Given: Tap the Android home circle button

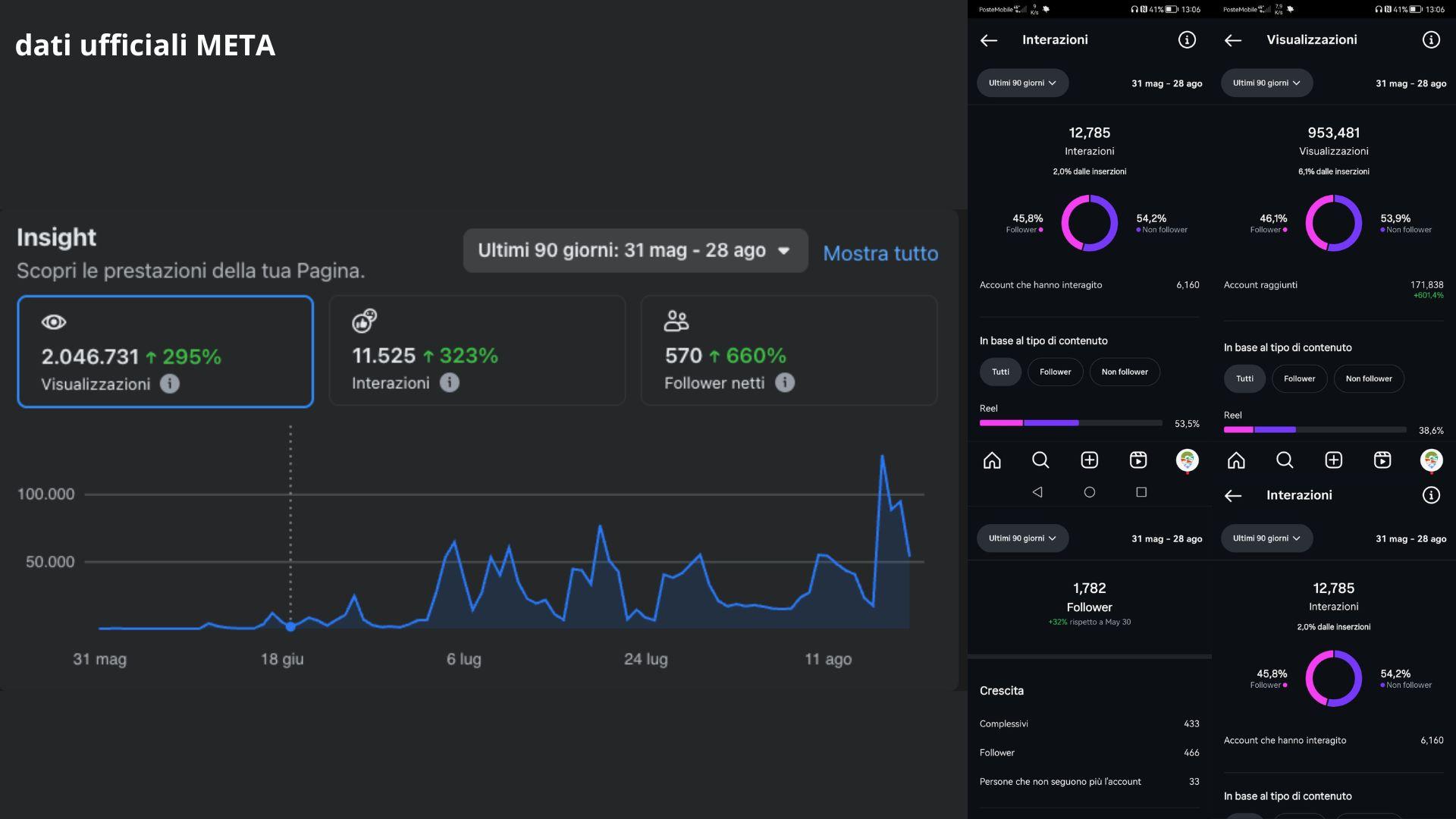Looking at the screenshot, I should pyautogui.click(x=1090, y=492).
